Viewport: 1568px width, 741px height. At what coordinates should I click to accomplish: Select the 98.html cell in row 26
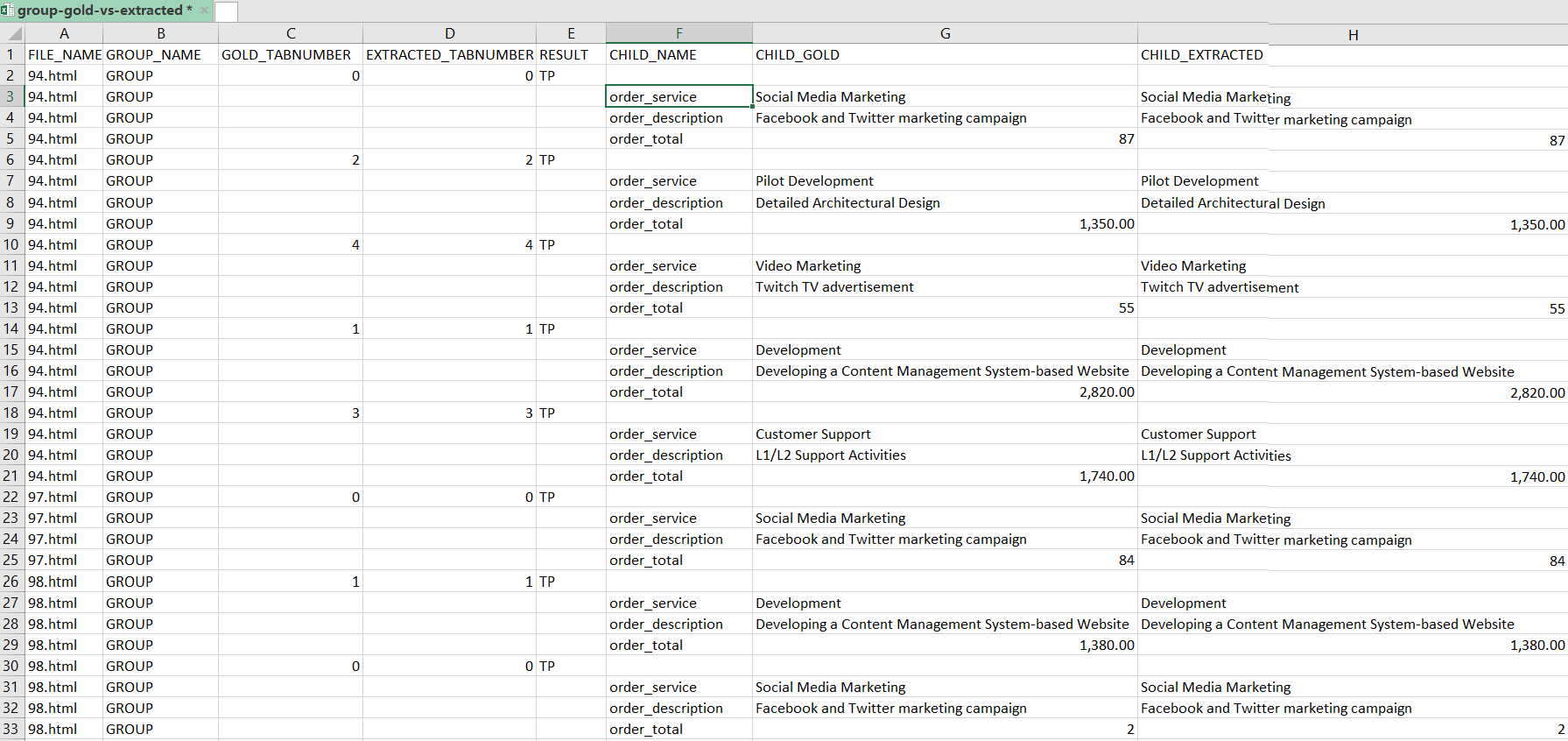click(x=64, y=581)
